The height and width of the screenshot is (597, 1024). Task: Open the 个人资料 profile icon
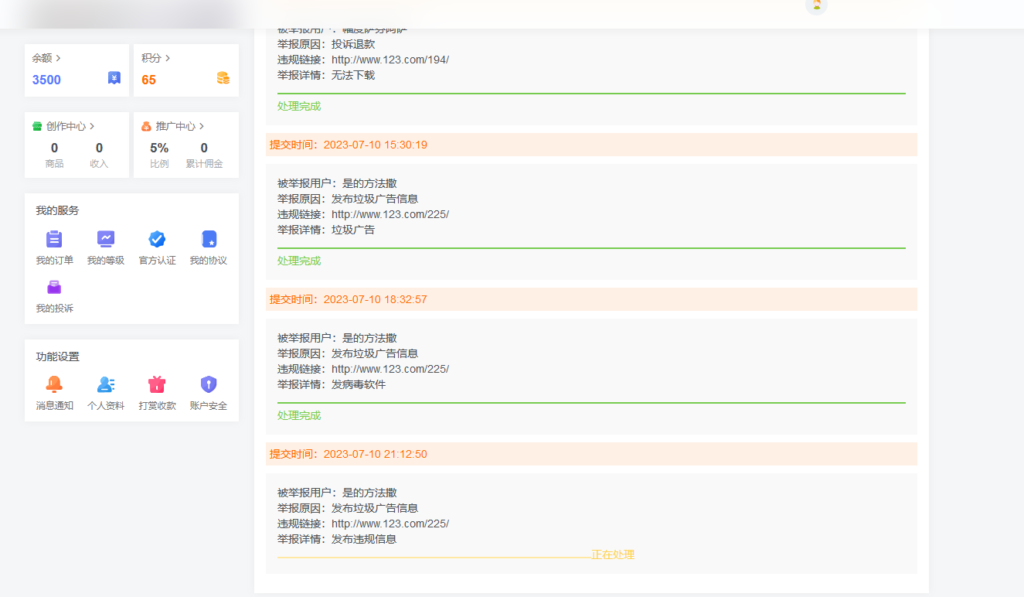tap(106, 385)
